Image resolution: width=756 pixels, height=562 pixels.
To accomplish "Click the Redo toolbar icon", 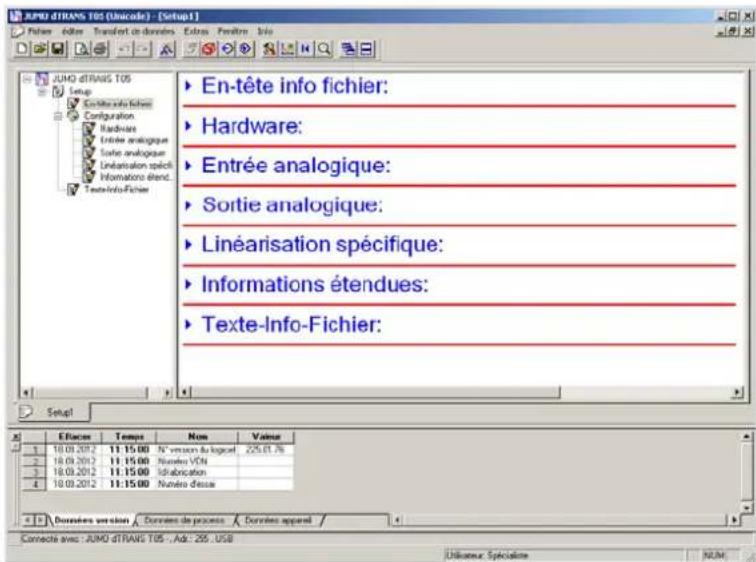I will coord(143,49).
